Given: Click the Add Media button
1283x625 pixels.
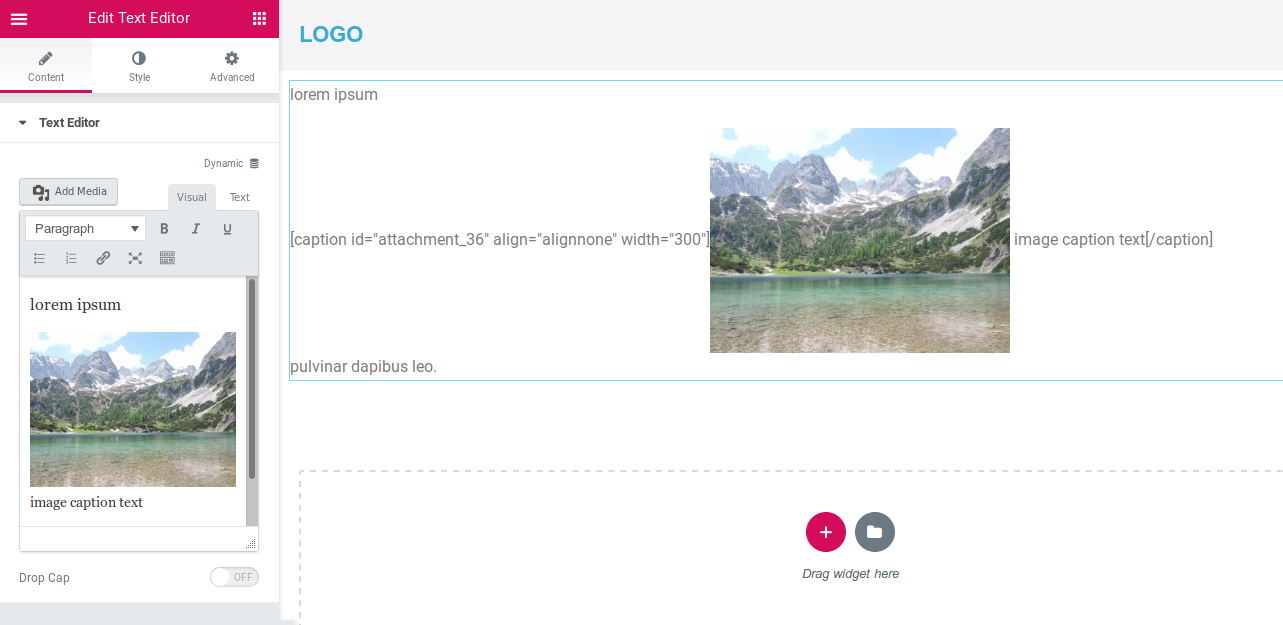Looking at the screenshot, I should coord(68,191).
